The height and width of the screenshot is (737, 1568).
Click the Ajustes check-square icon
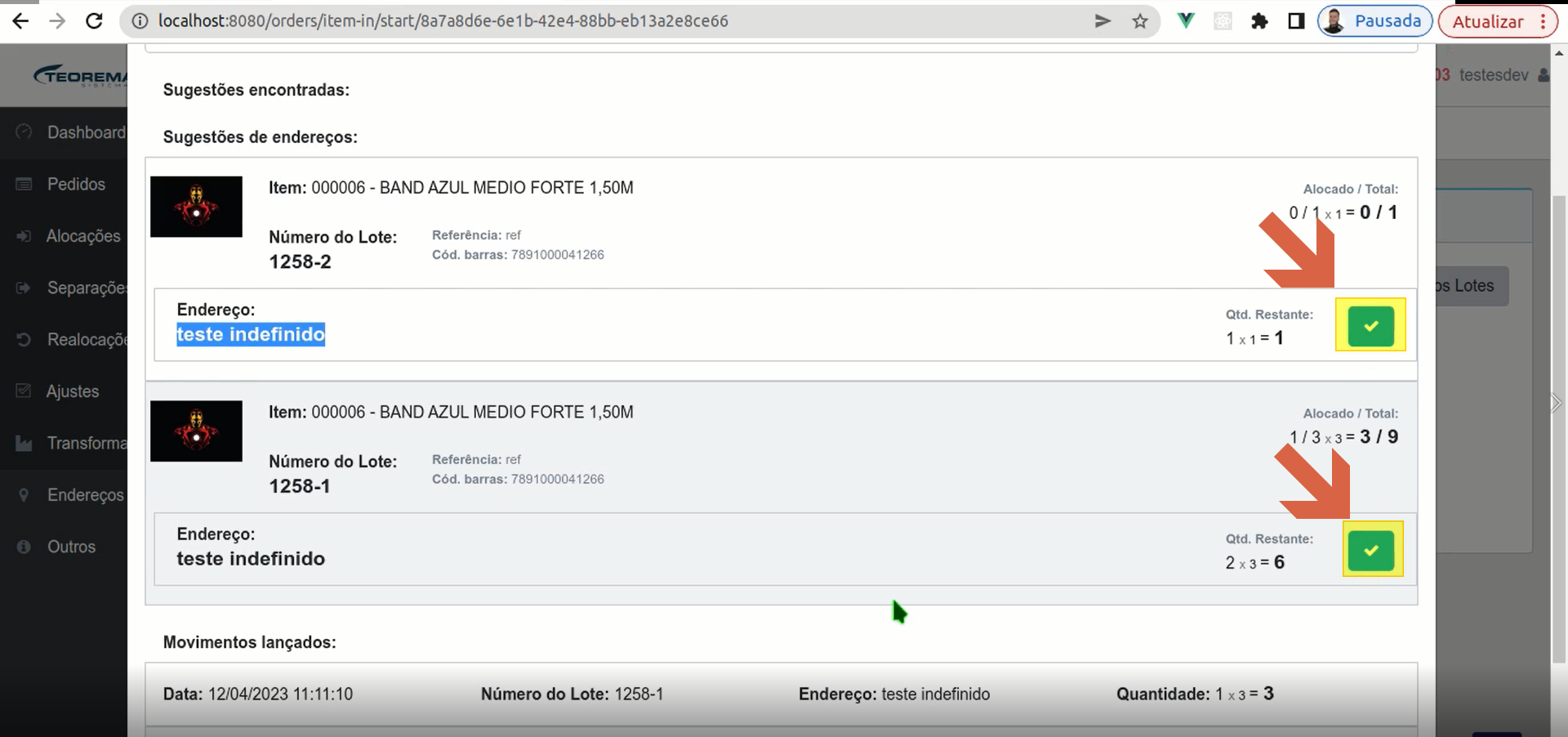click(x=24, y=391)
